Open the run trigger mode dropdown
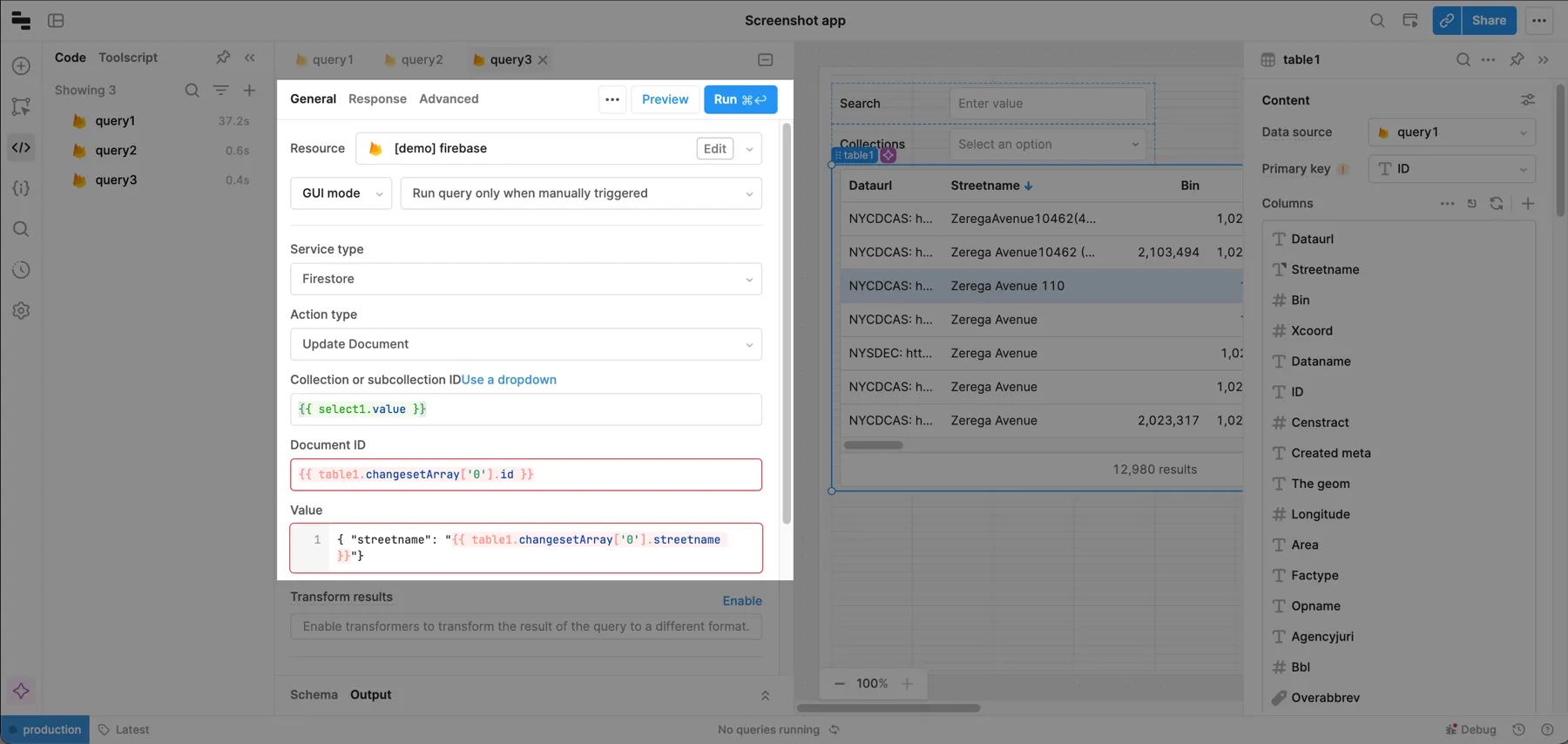The height and width of the screenshot is (744, 1568). point(581,193)
